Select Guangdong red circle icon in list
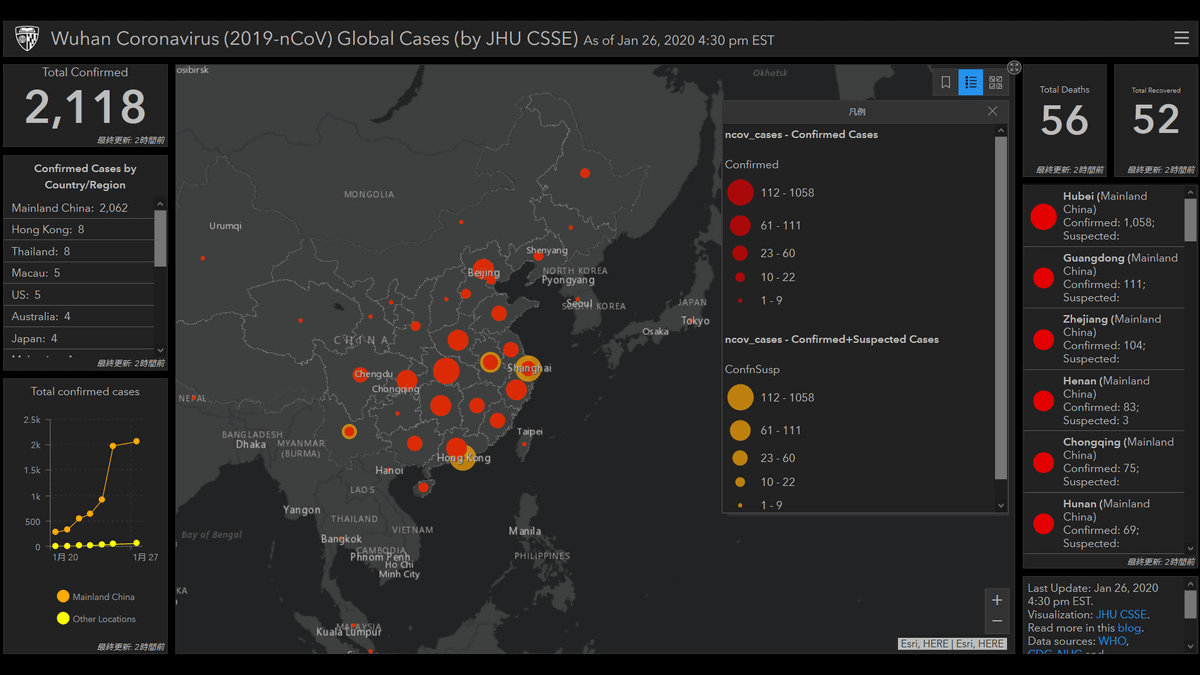This screenshot has height=675, width=1200. 1043,278
